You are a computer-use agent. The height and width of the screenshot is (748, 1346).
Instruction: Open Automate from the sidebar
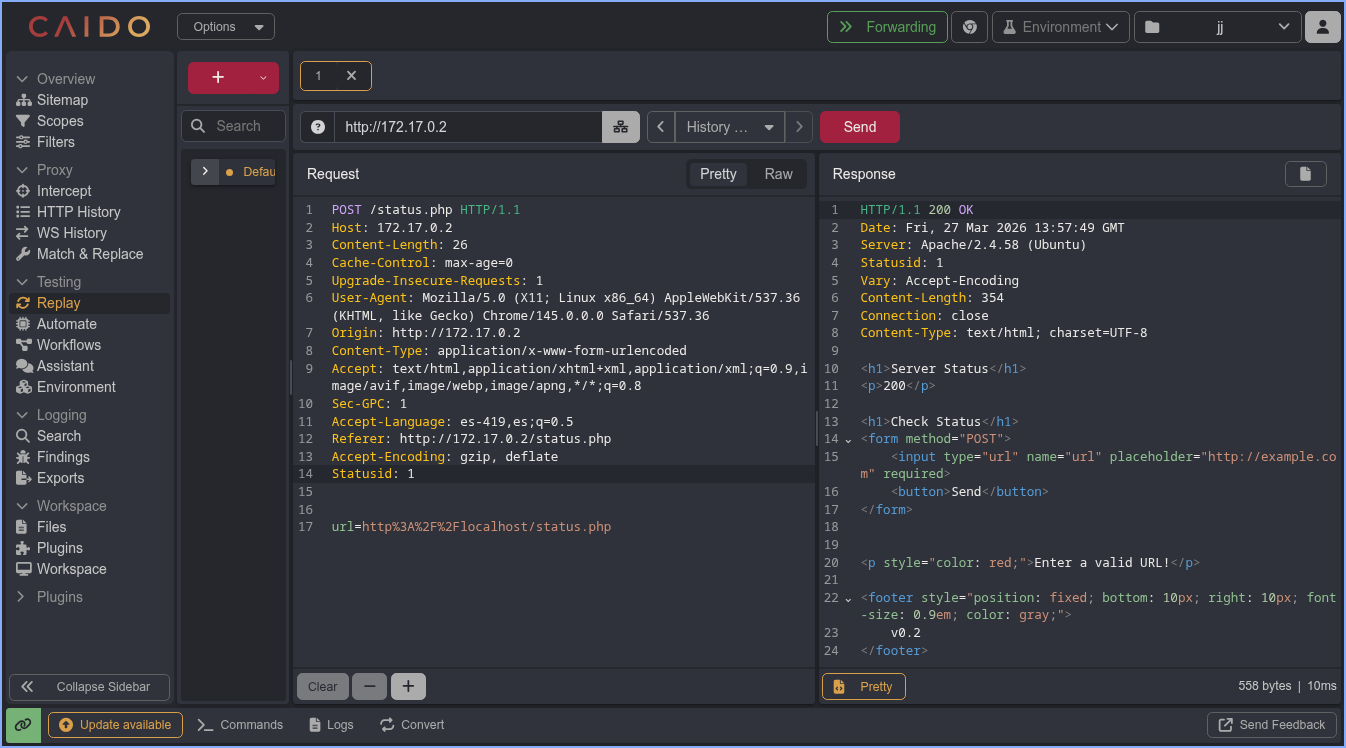coord(66,324)
